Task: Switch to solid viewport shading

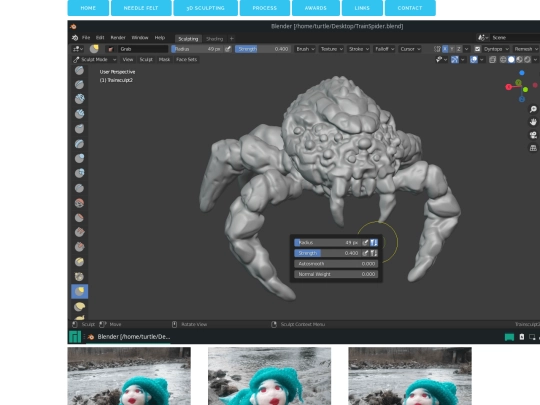Action: pyautogui.click(x=511, y=60)
